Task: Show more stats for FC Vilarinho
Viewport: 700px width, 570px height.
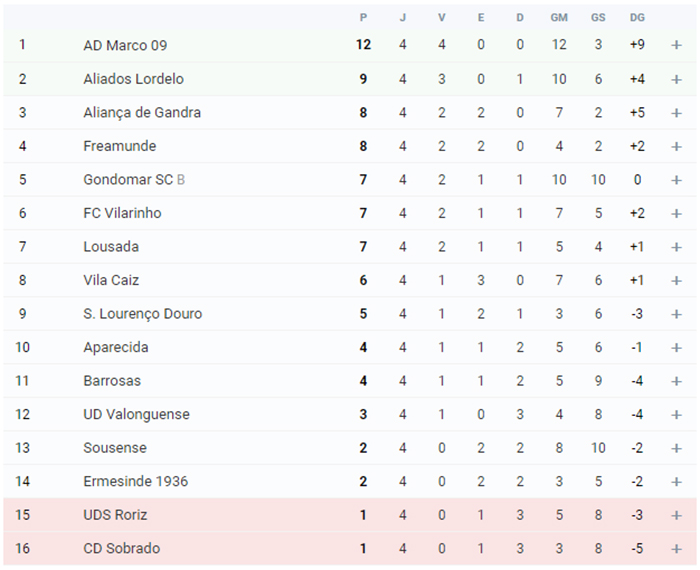Action: tap(676, 213)
